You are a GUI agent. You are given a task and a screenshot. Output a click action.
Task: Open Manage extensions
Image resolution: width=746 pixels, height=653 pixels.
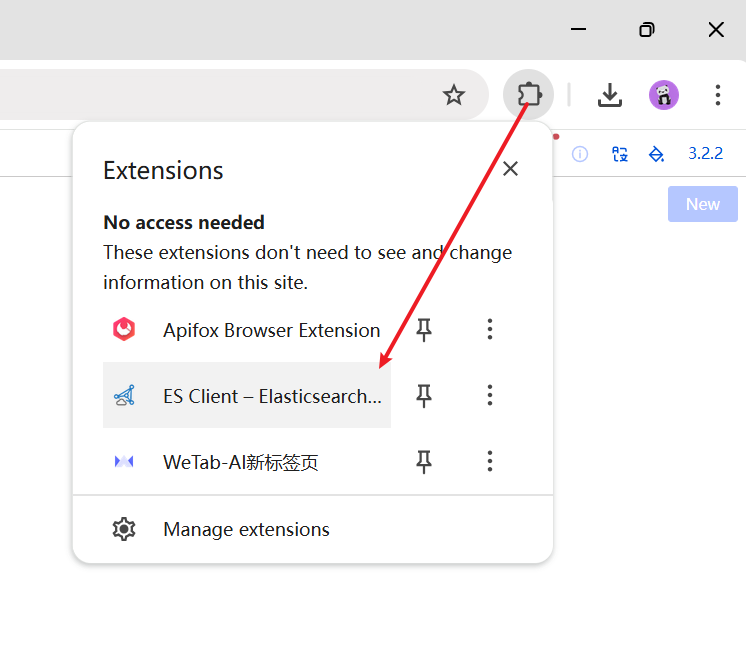[x=313, y=529]
